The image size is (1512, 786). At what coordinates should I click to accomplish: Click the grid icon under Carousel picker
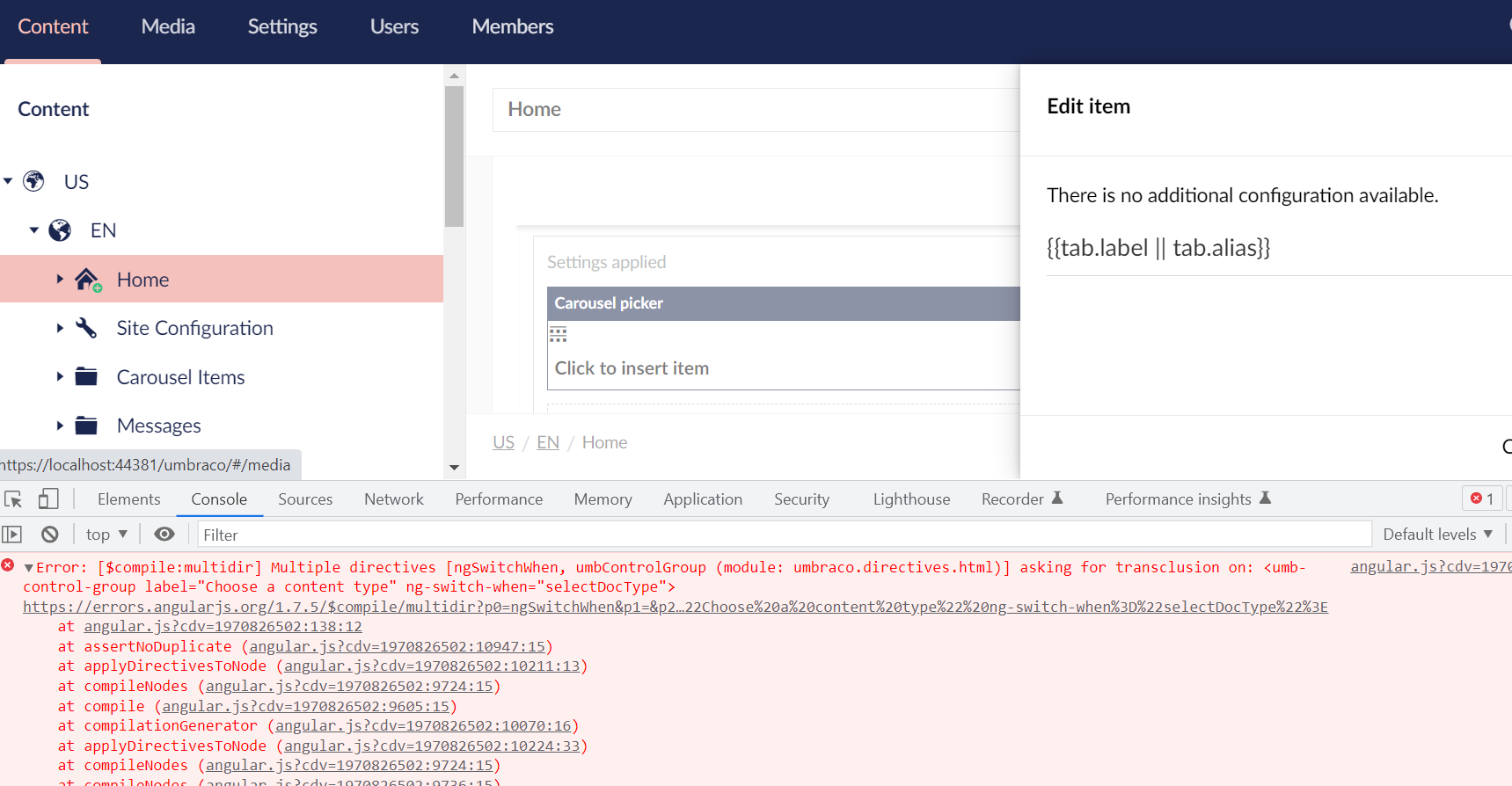(x=559, y=334)
